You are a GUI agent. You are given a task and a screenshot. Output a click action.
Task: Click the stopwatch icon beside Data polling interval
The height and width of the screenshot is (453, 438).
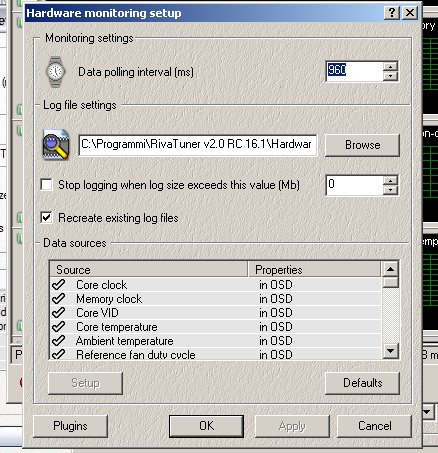pyautogui.click(x=55, y=72)
